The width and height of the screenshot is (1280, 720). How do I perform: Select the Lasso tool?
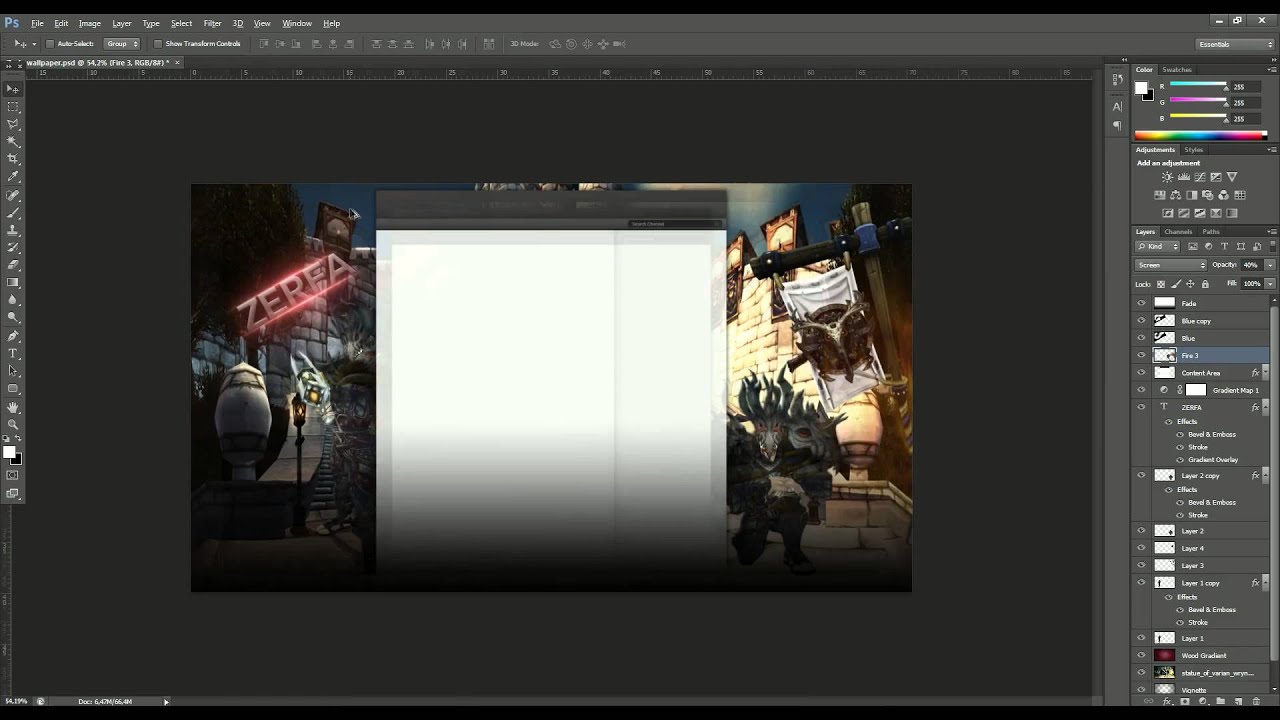(x=13, y=124)
